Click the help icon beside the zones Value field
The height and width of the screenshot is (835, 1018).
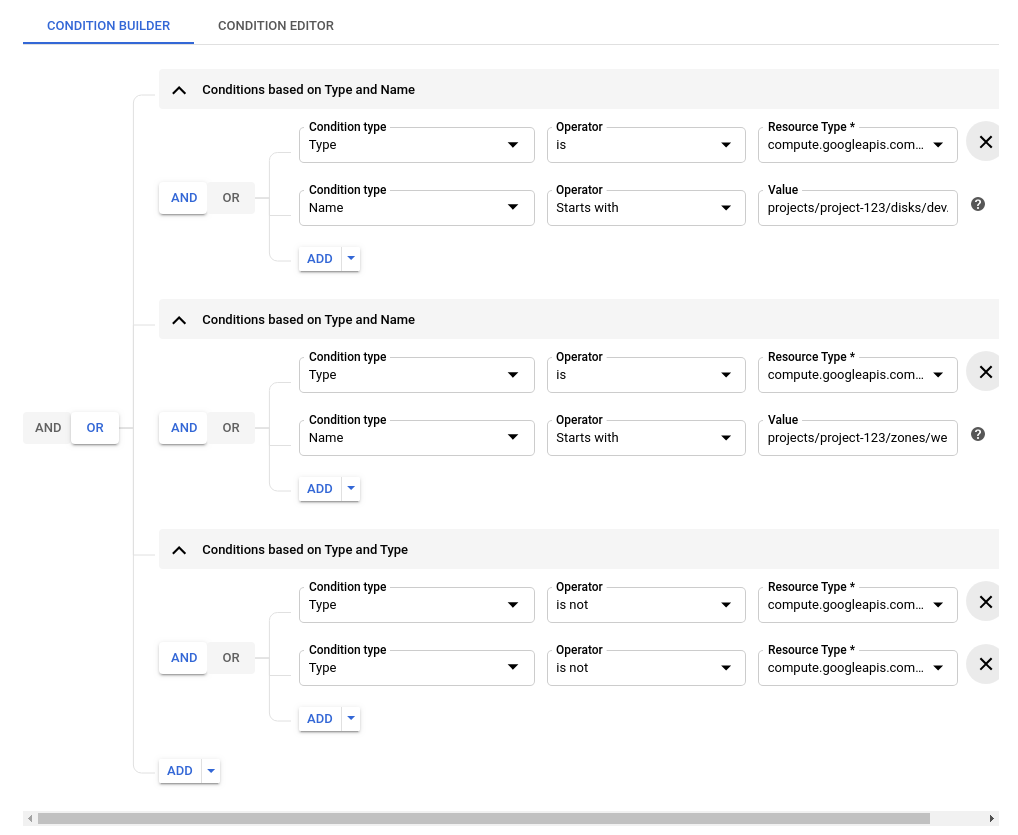coord(977,434)
